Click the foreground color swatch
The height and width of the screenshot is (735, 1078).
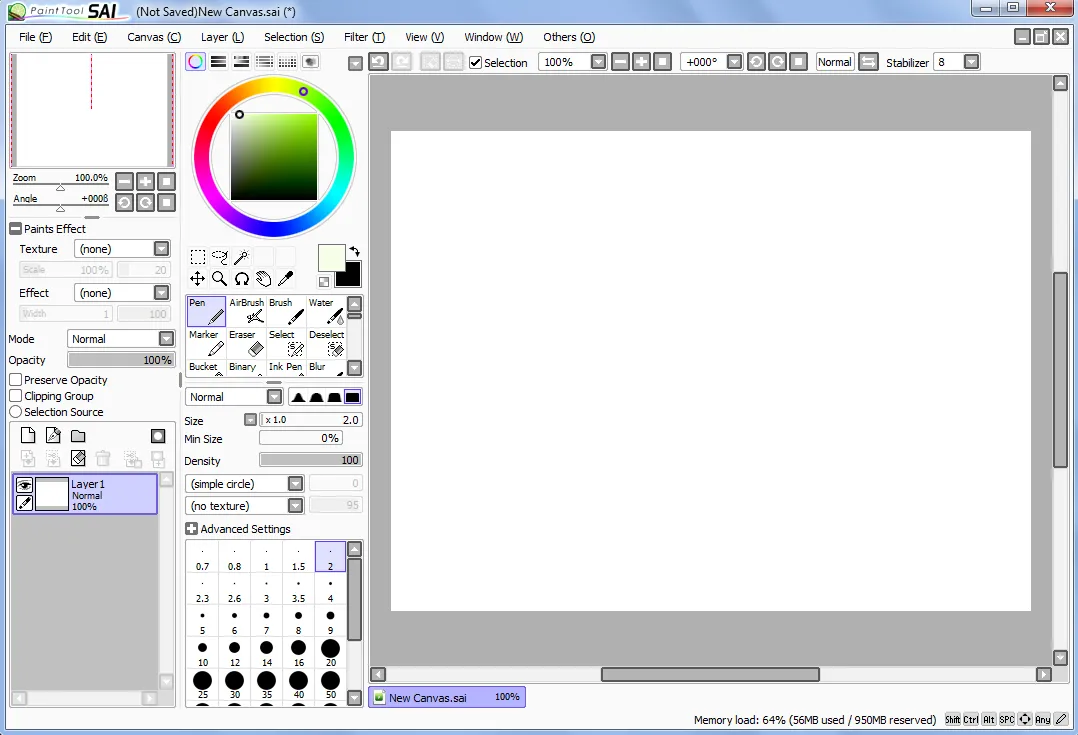pyautogui.click(x=331, y=259)
